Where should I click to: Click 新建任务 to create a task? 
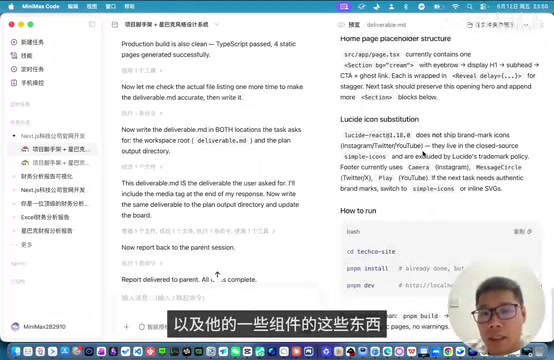[x=32, y=42]
